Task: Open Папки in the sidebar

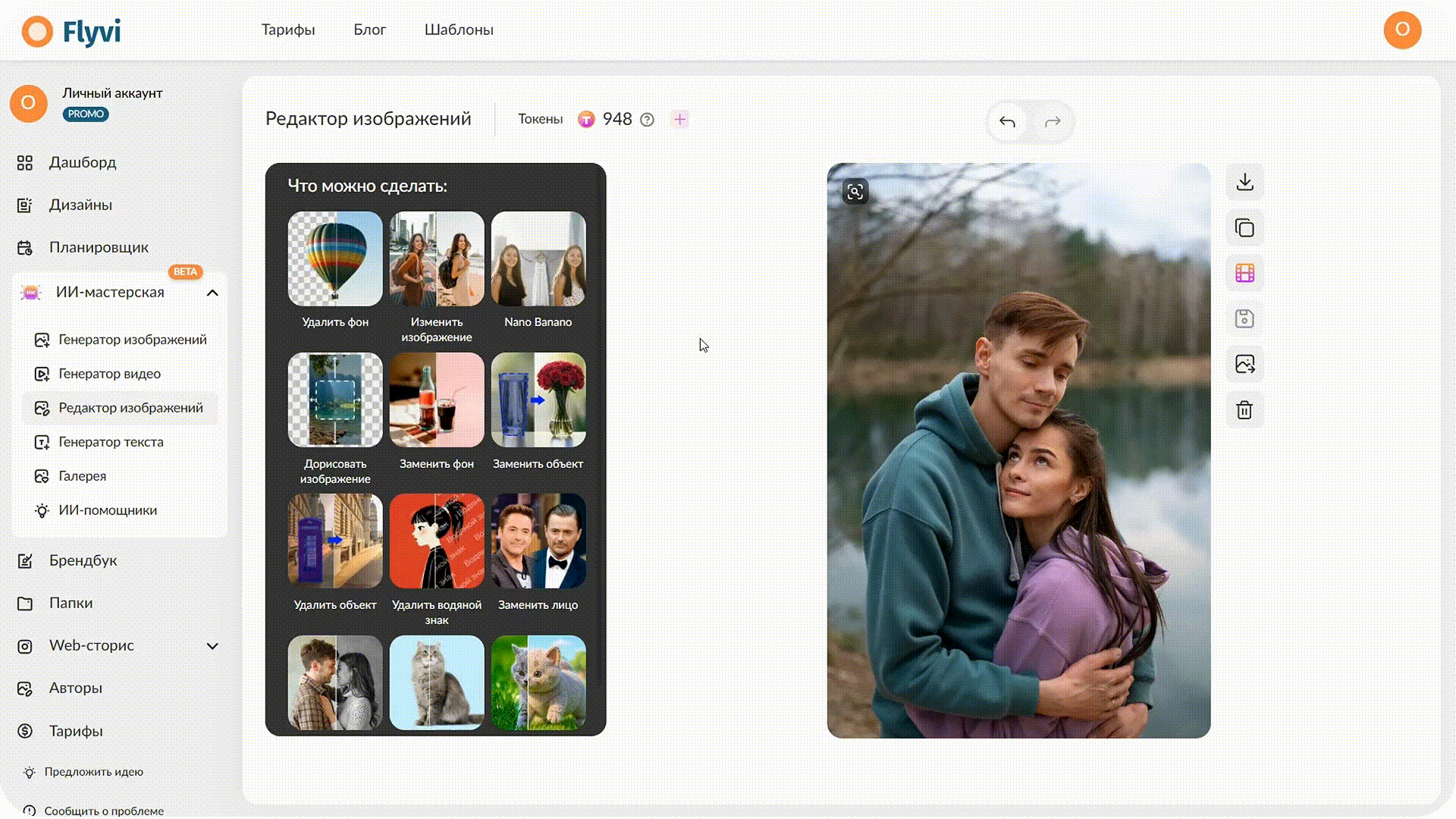Action: [x=55, y=603]
